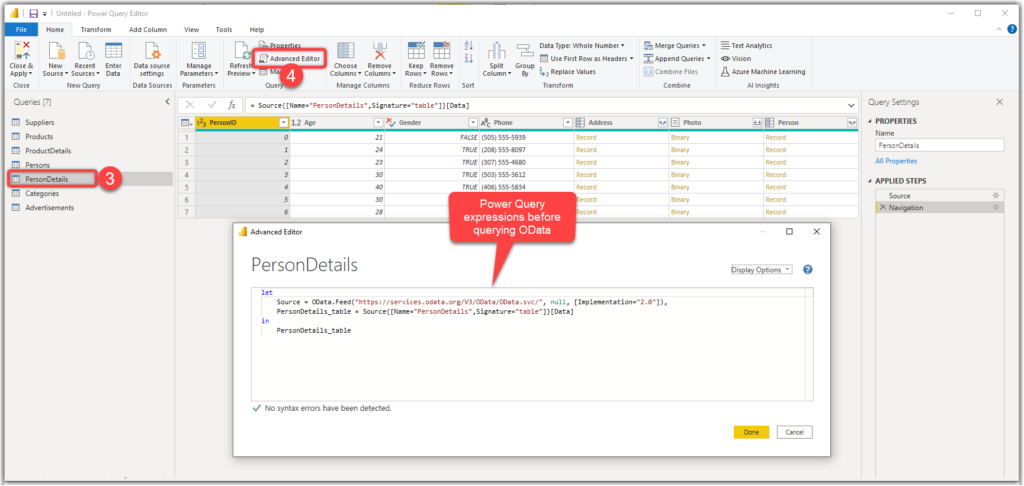Switch to the View tab
This screenshot has height=486, width=1024.
click(x=191, y=29)
